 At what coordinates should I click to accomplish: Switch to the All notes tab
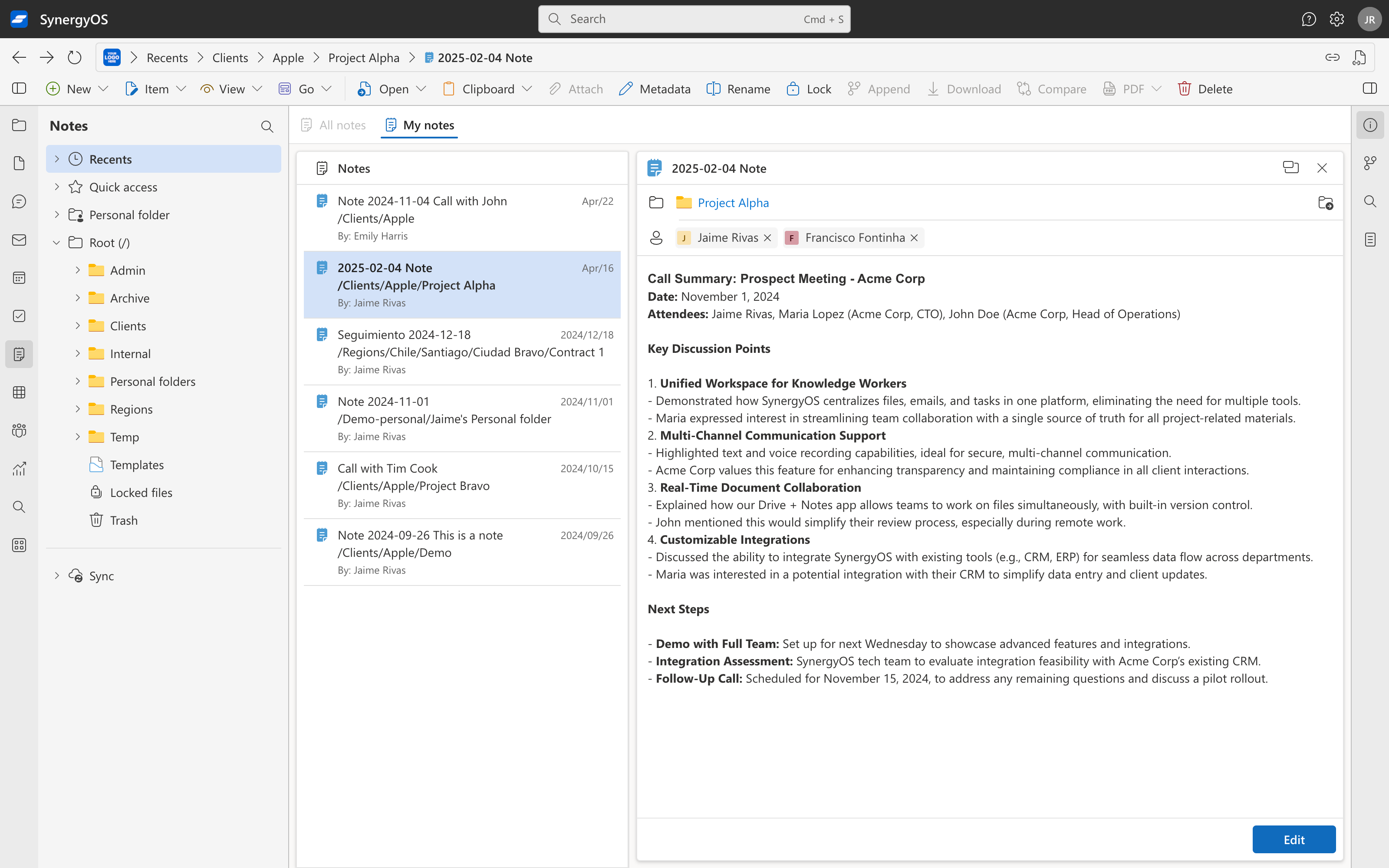tap(333, 125)
